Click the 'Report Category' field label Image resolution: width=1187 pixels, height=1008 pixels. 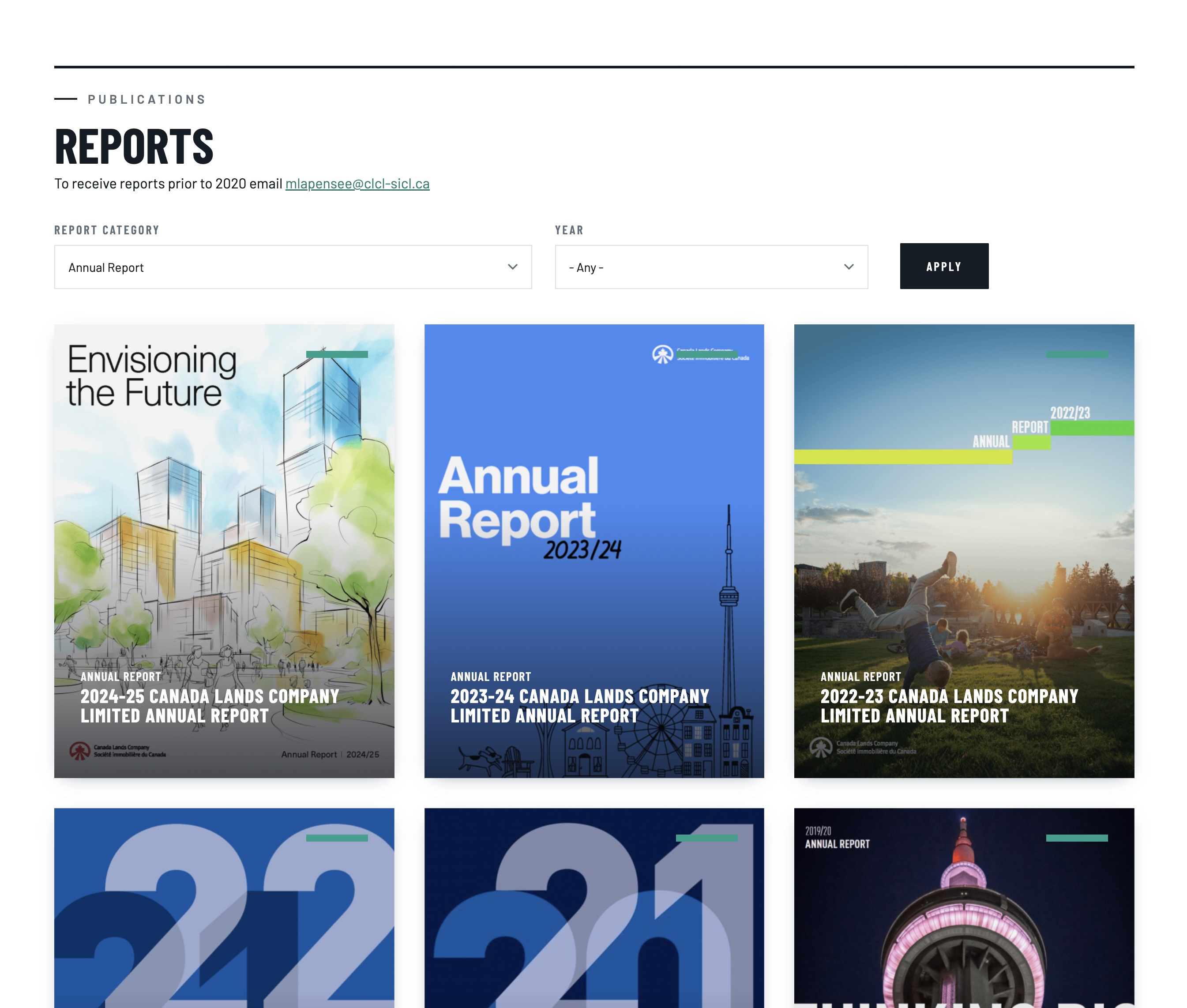point(107,230)
